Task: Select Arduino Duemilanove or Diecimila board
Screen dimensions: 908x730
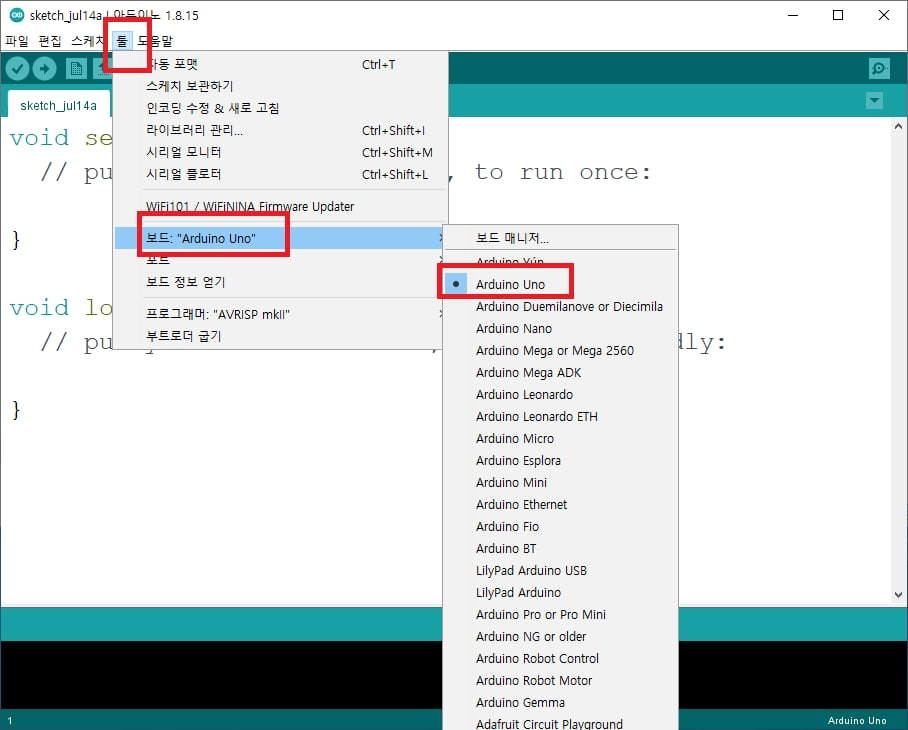Action: [561, 306]
